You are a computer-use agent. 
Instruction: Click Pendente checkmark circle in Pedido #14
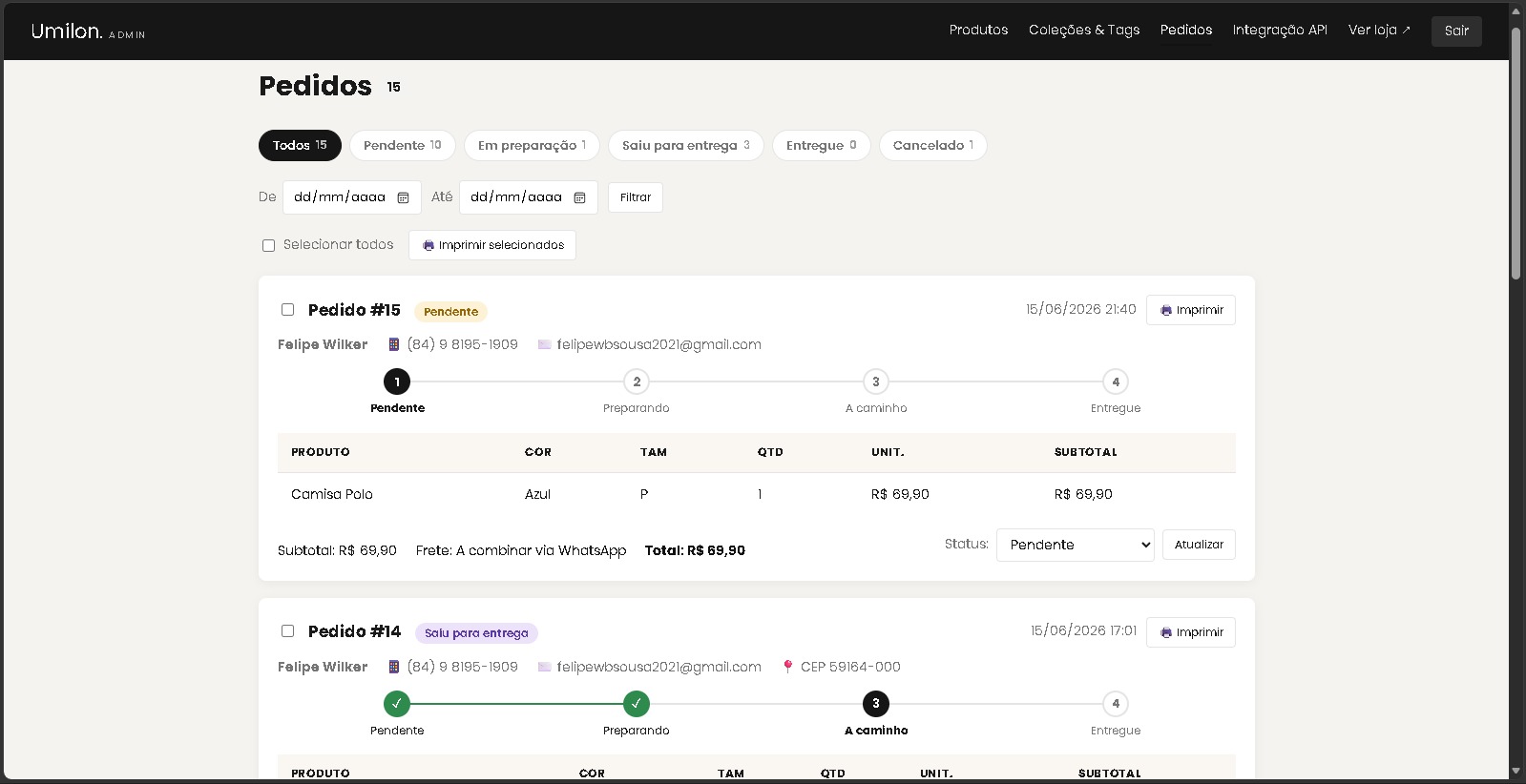[x=397, y=704]
